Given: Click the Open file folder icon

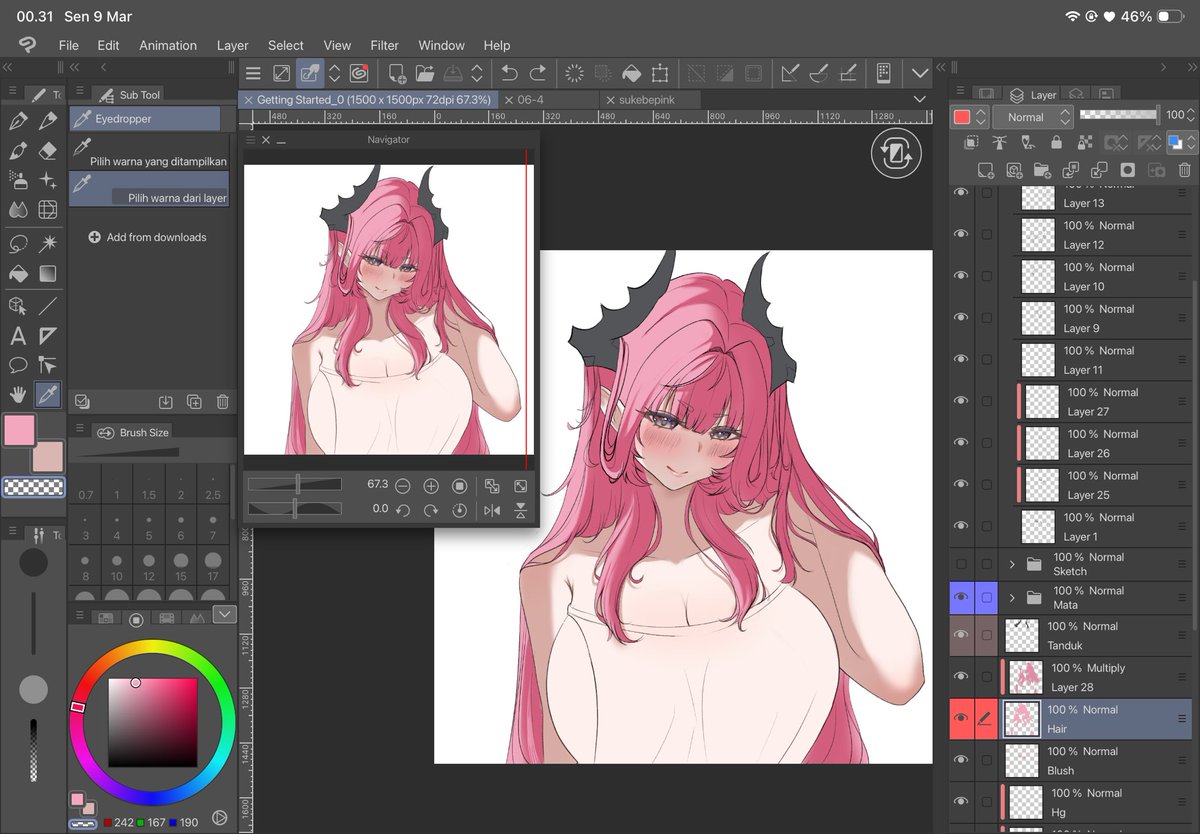Looking at the screenshot, I should tap(425, 73).
